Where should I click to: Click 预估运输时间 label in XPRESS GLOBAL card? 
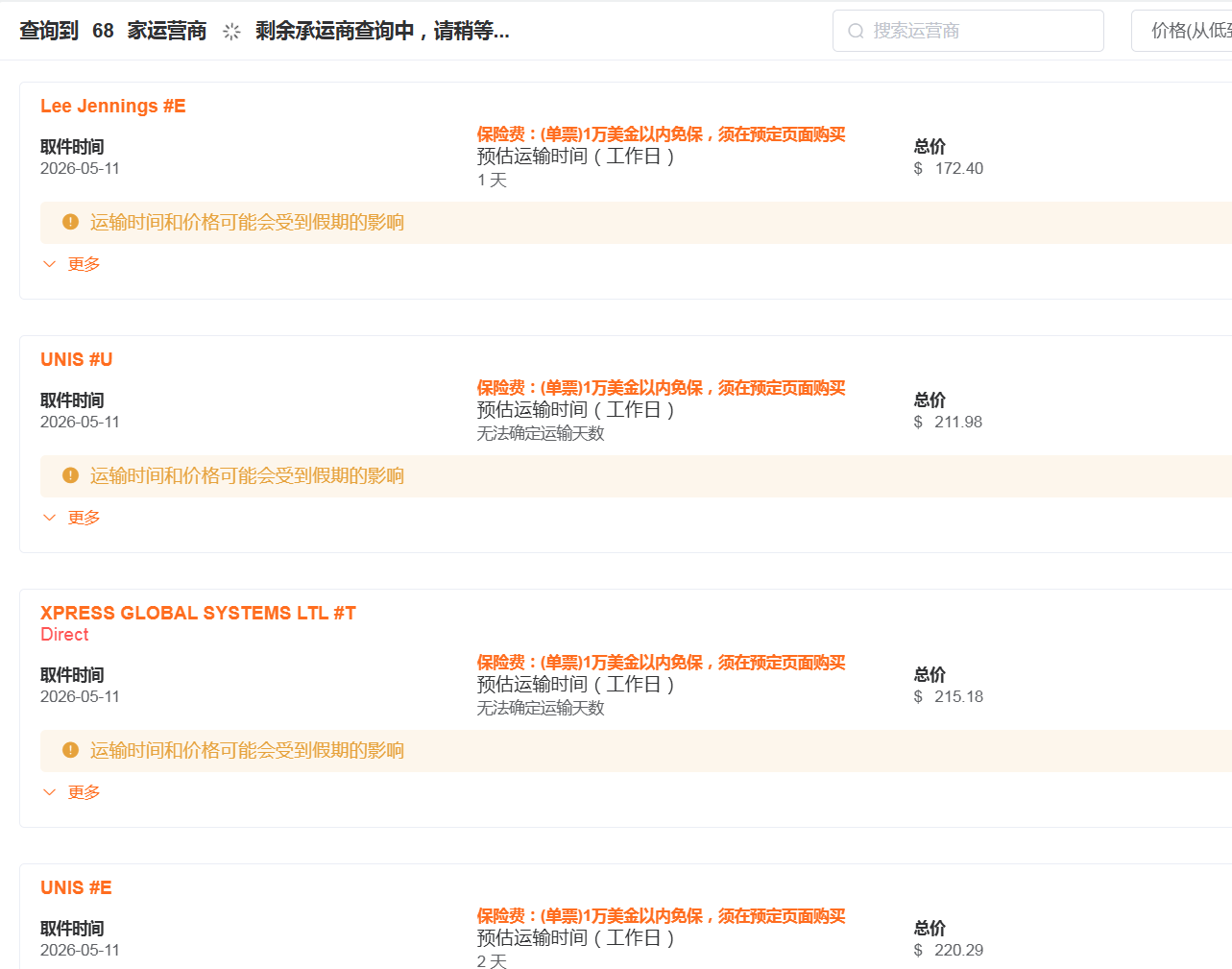(x=576, y=685)
